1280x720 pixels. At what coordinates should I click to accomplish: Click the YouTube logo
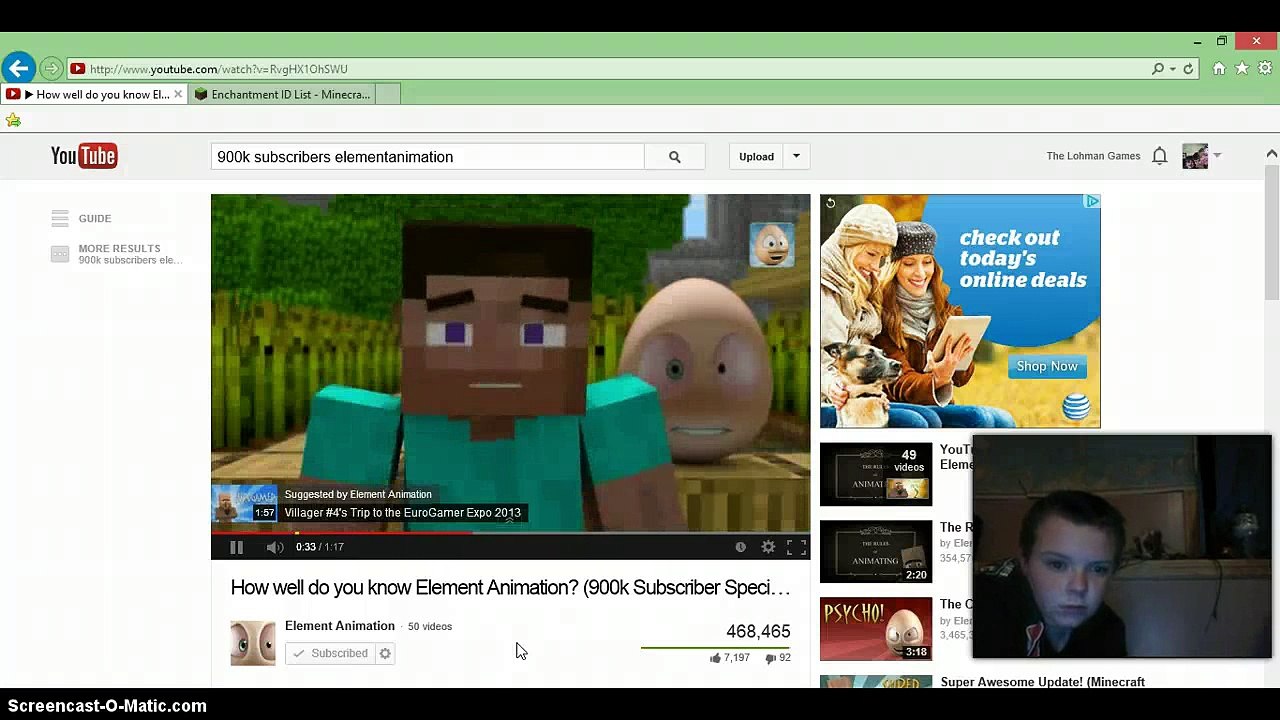pyautogui.click(x=84, y=156)
